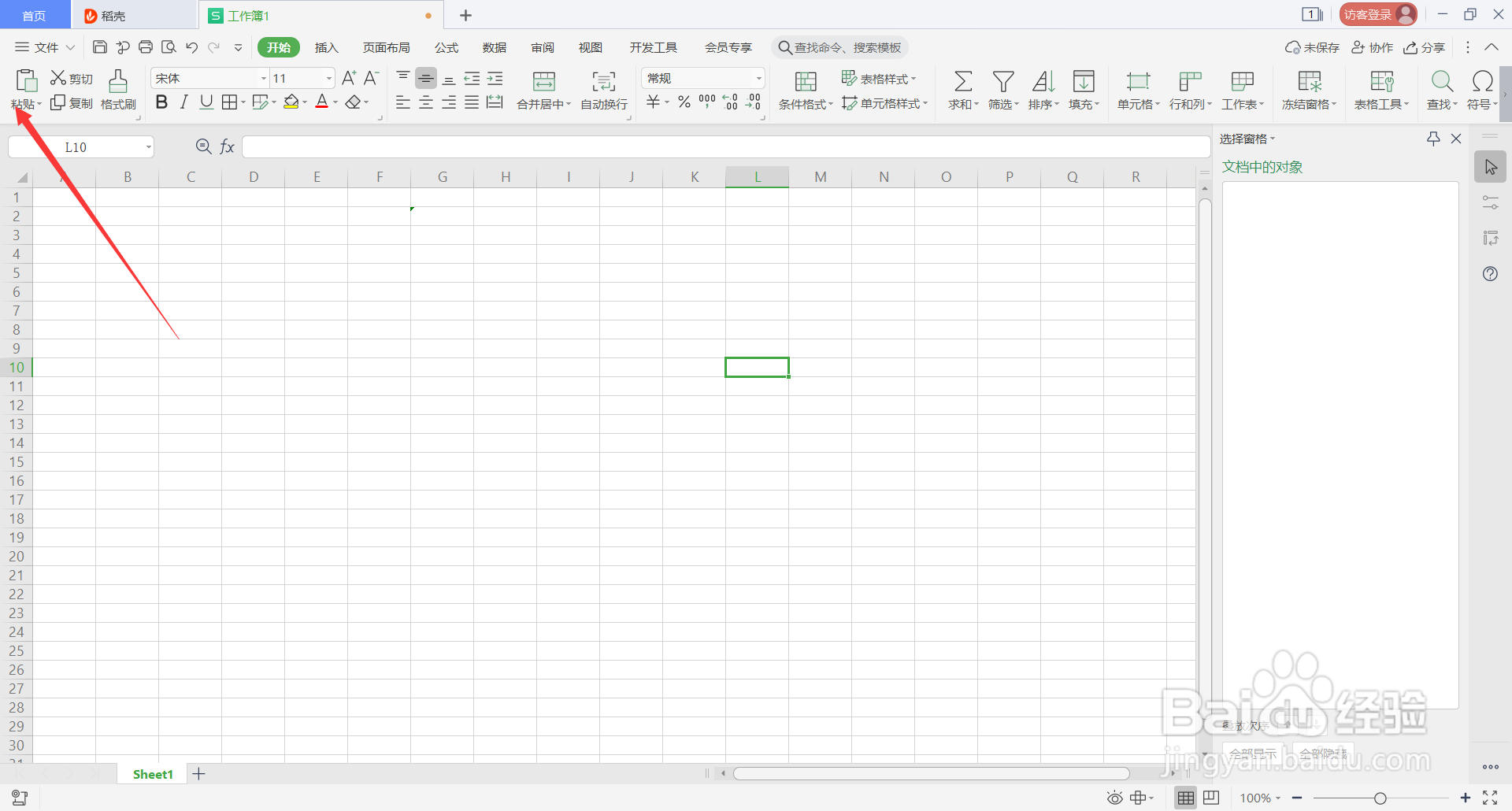Open the font name 宋体 dropdown

[x=263, y=78]
